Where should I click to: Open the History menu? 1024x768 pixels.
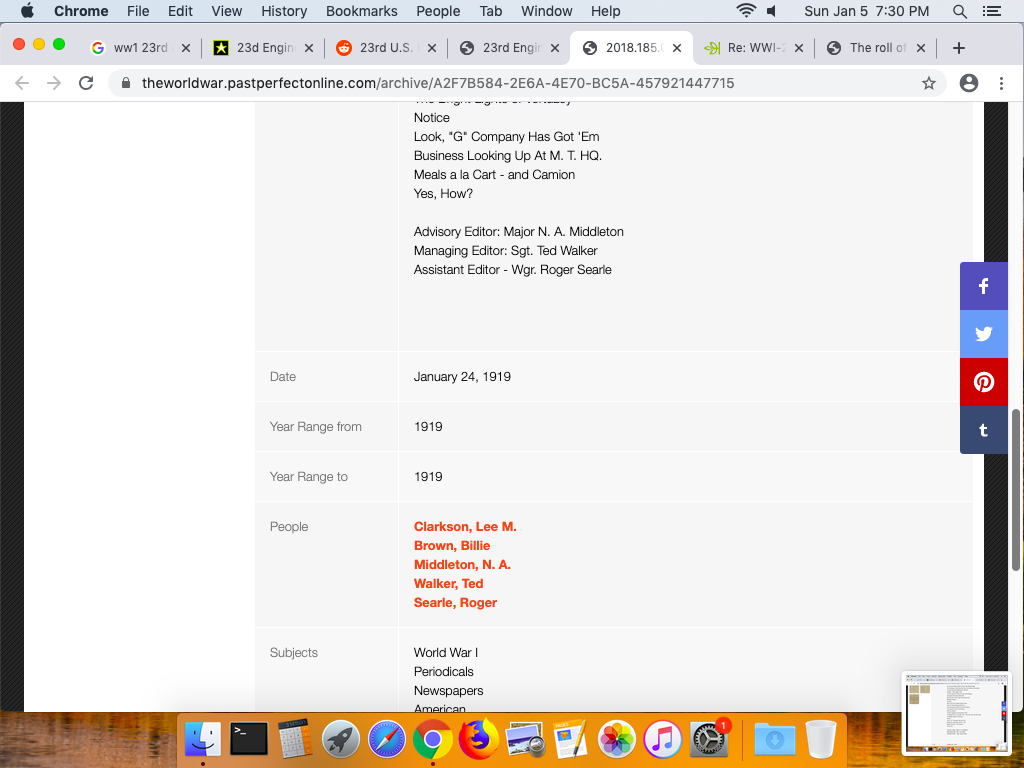(284, 11)
